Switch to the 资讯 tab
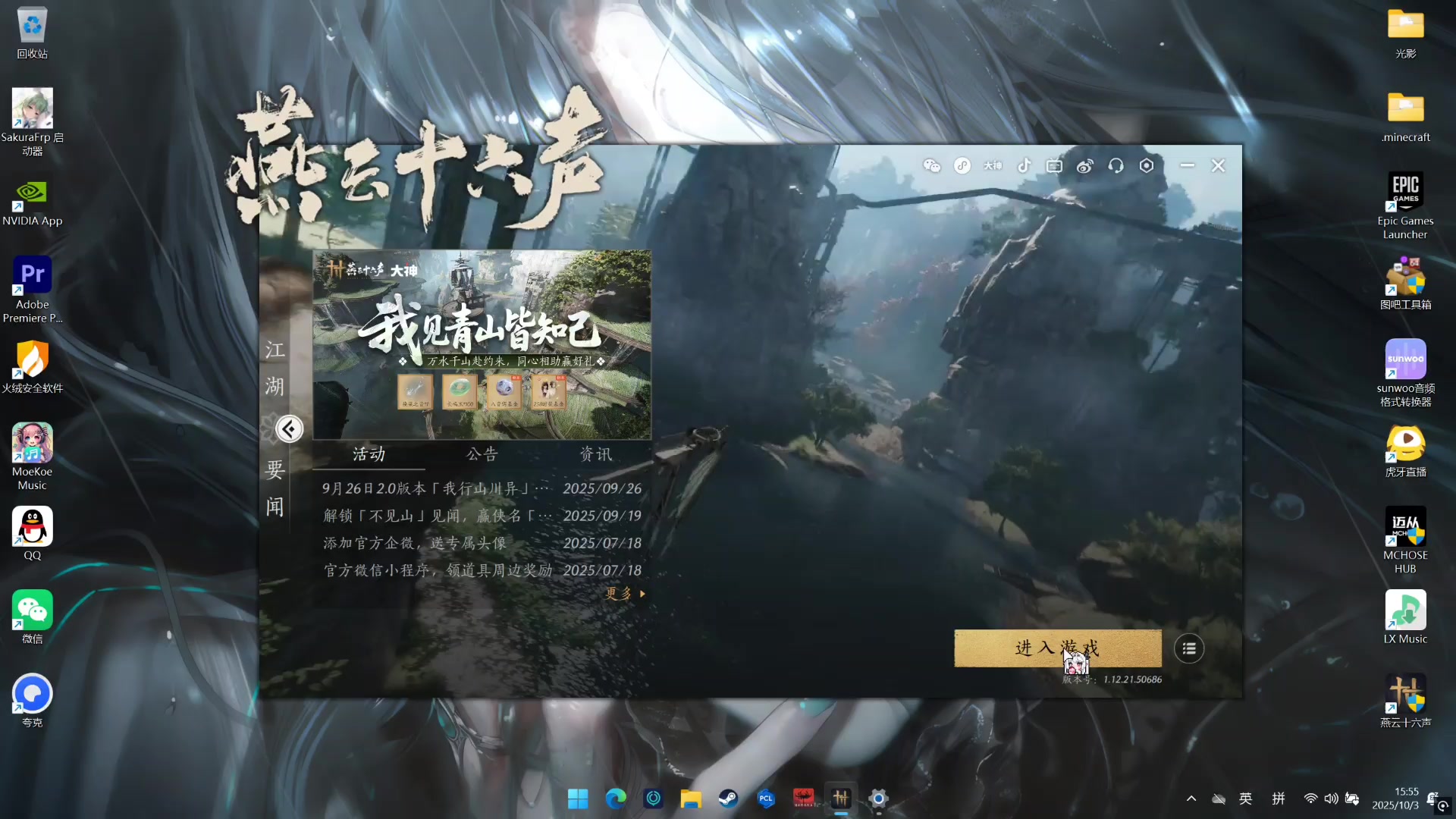 click(595, 454)
